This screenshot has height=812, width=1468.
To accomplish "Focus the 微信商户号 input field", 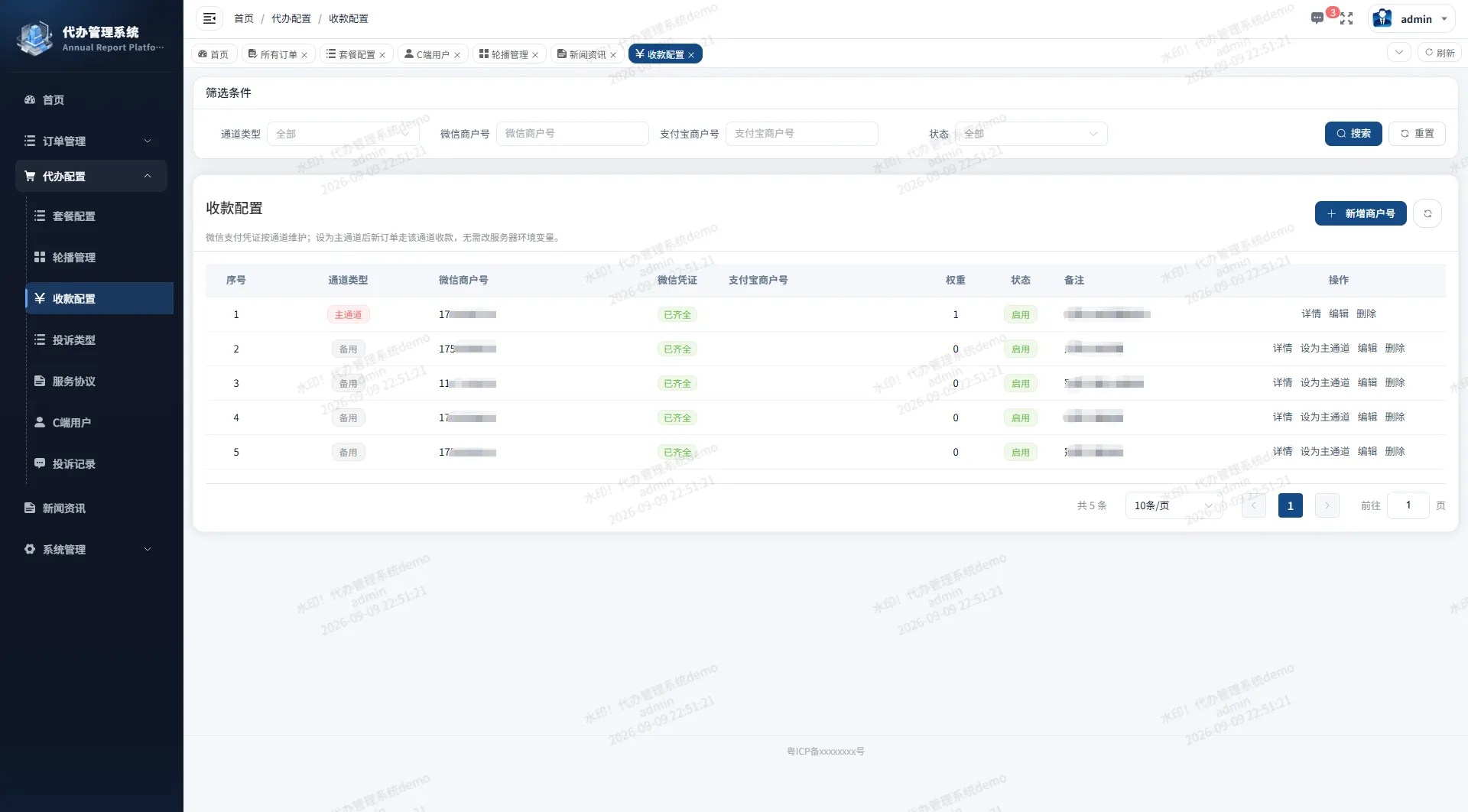I will click(x=573, y=134).
